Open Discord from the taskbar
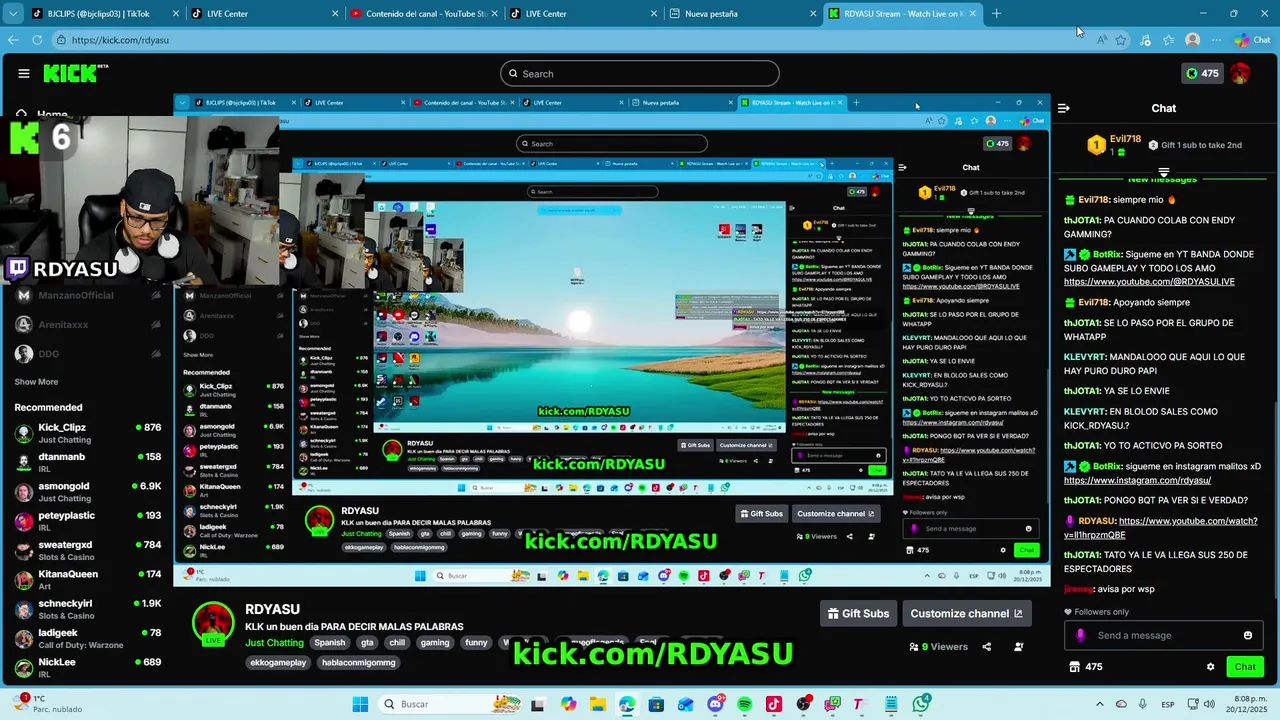 point(715,704)
